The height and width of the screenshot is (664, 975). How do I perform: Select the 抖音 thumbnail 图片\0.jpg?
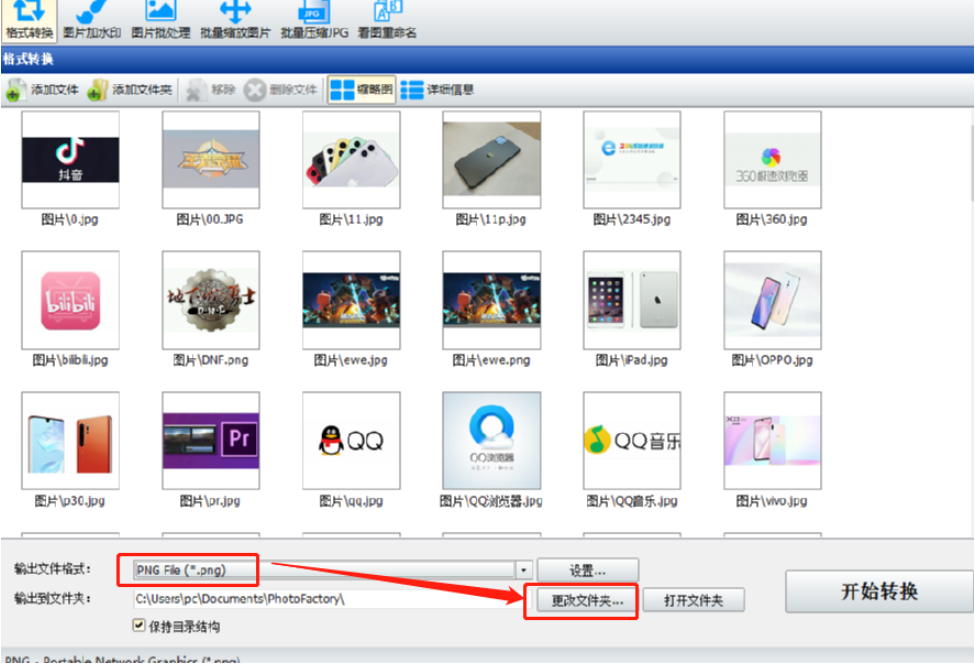(x=70, y=160)
